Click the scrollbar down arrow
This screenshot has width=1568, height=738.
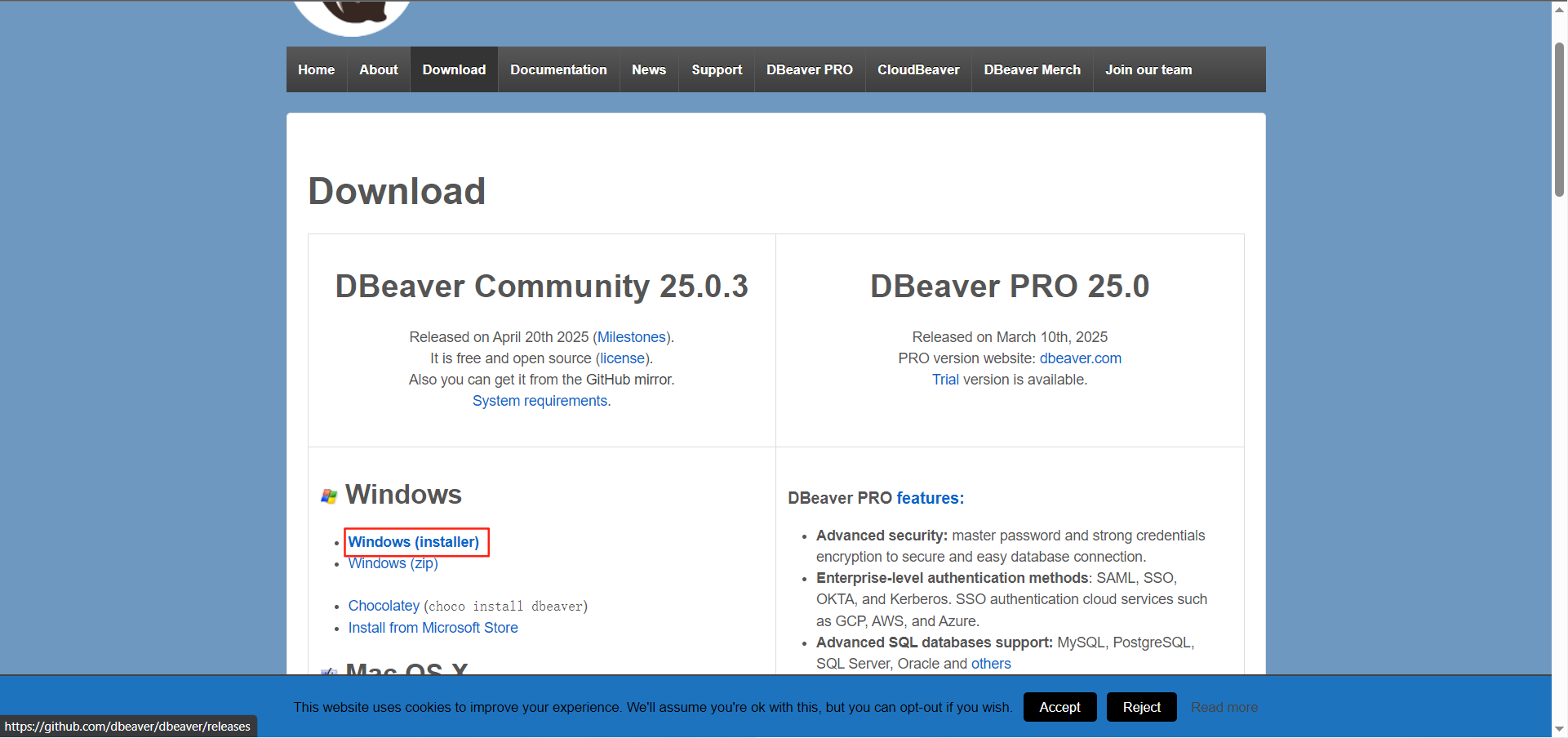click(x=1559, y=729)
